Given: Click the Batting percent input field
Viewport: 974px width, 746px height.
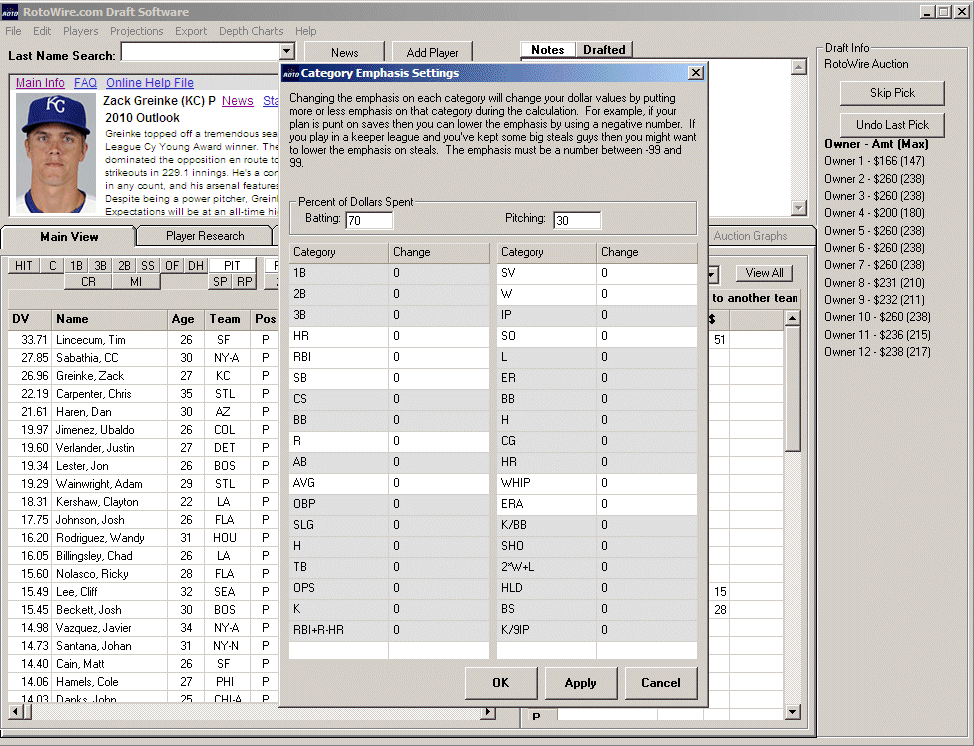Looking at the screenshot, I should 369,220.
